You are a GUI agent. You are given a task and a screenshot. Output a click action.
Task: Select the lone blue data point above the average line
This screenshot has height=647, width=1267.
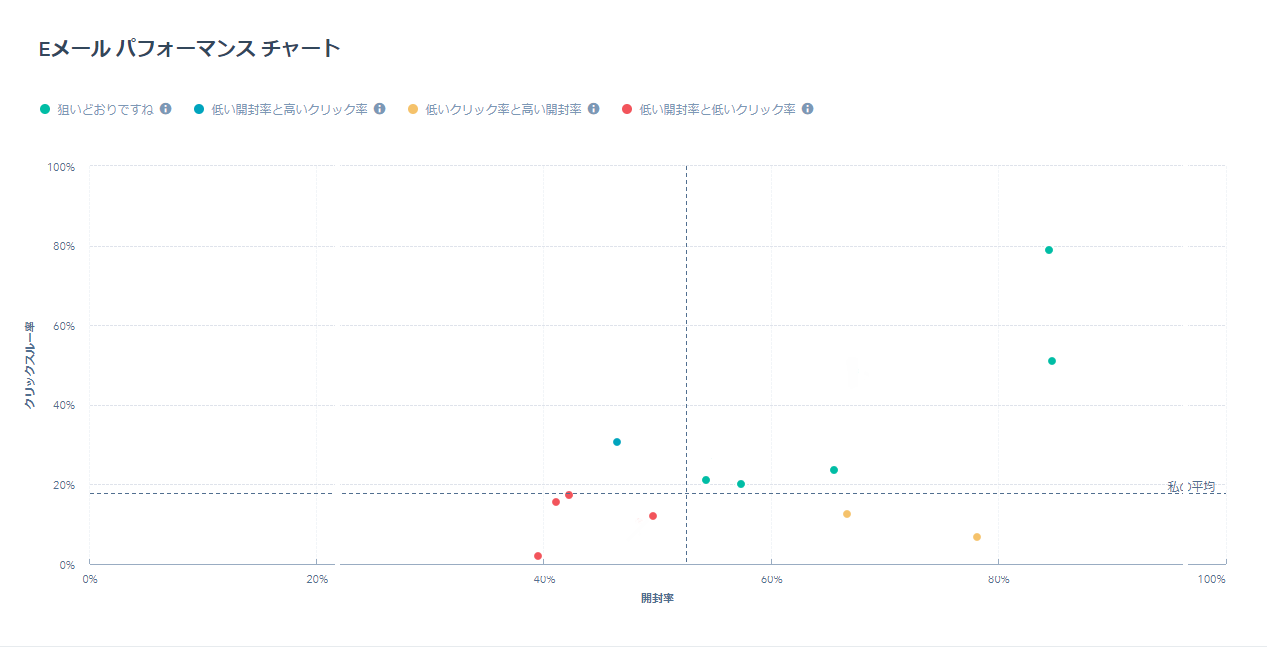point(615,440)
